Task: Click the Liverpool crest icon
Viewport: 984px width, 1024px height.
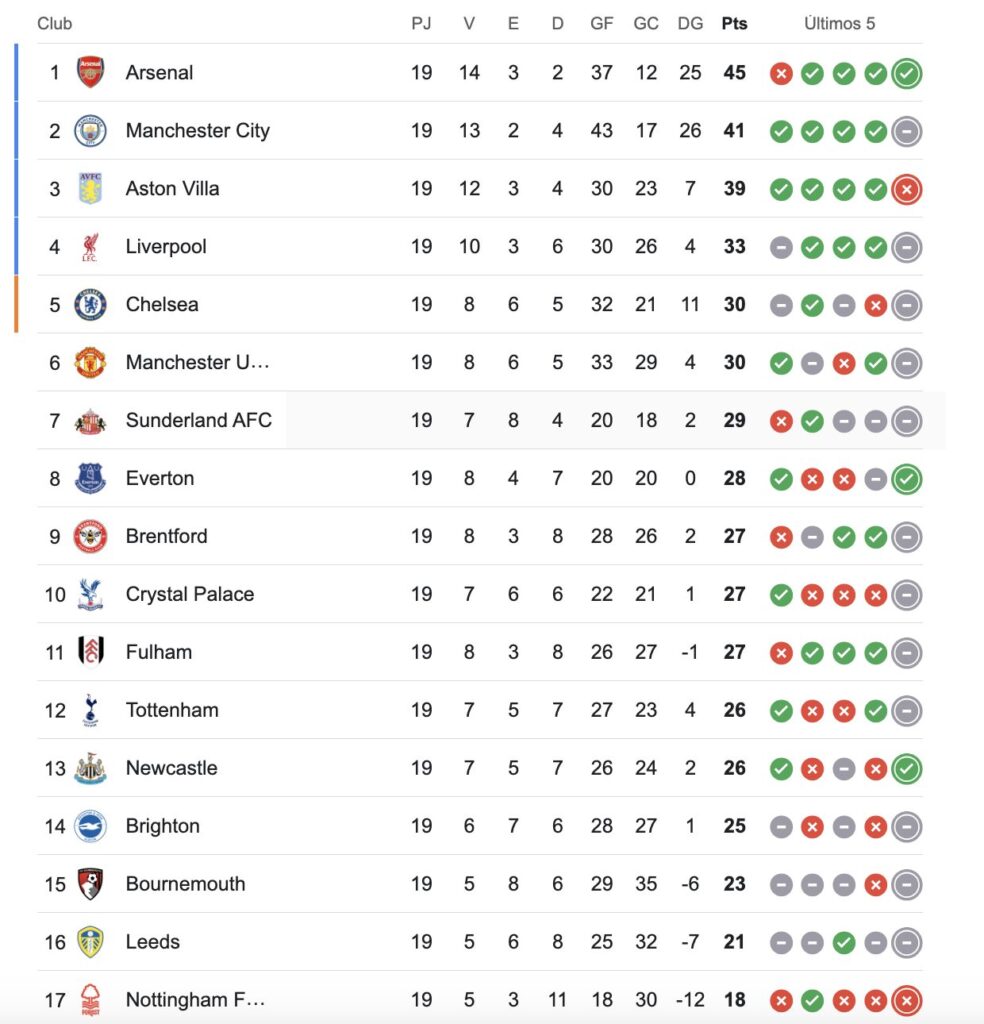Action: [90, 247]
